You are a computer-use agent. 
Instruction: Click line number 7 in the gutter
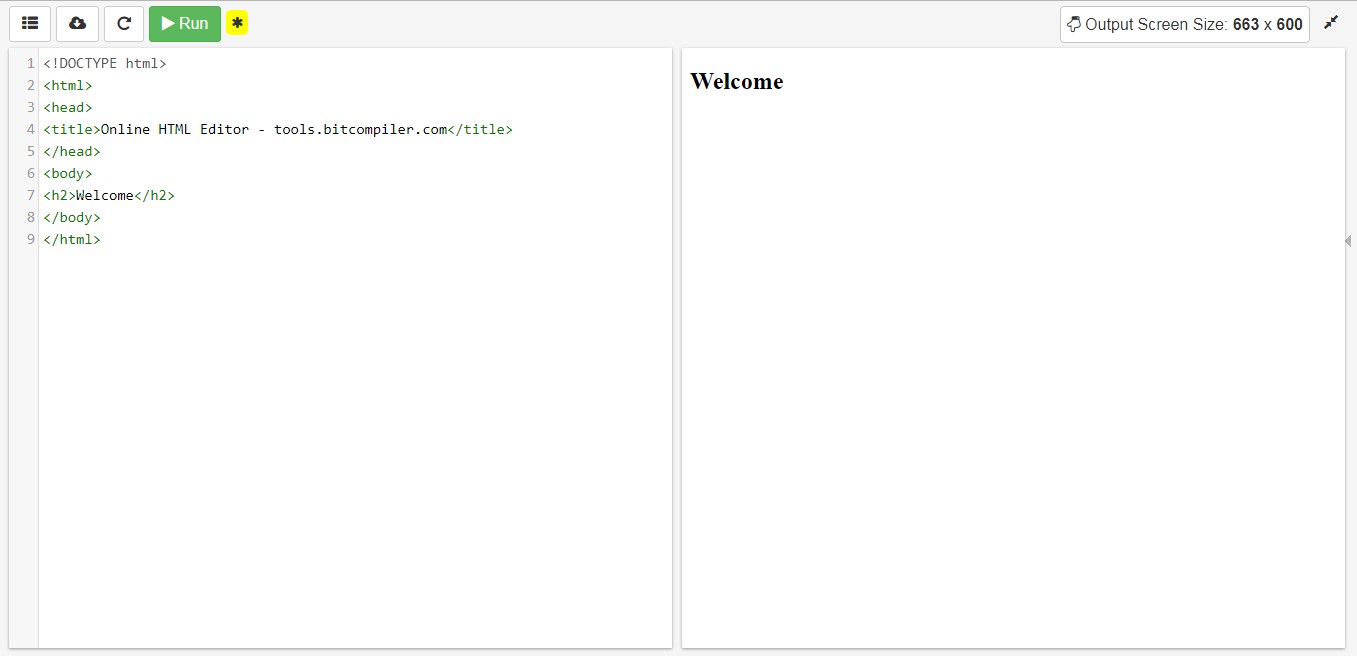[30, 195]
